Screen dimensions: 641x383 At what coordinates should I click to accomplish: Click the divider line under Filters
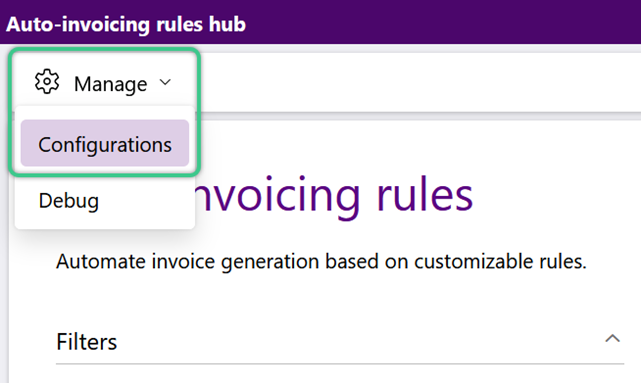coord(340,363)
